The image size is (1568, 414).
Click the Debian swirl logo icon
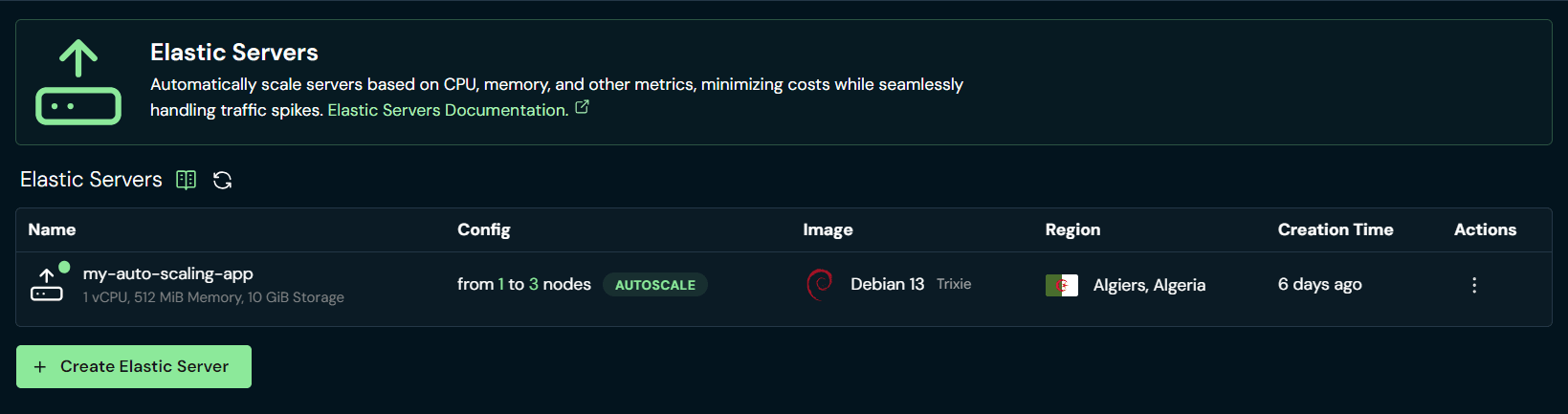click(820, 284)
